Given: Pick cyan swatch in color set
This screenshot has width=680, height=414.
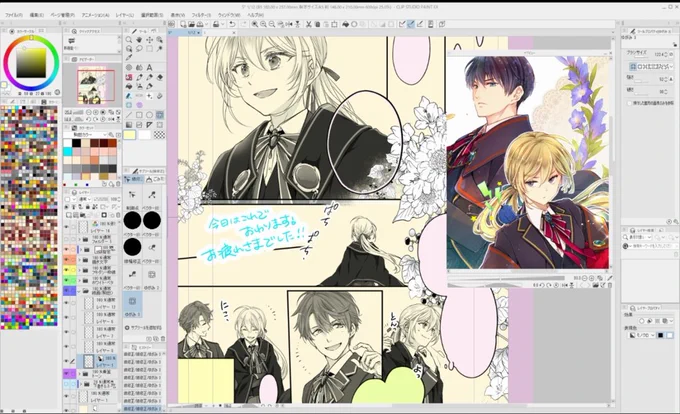Looking at the screenshot, I should 68,151.
